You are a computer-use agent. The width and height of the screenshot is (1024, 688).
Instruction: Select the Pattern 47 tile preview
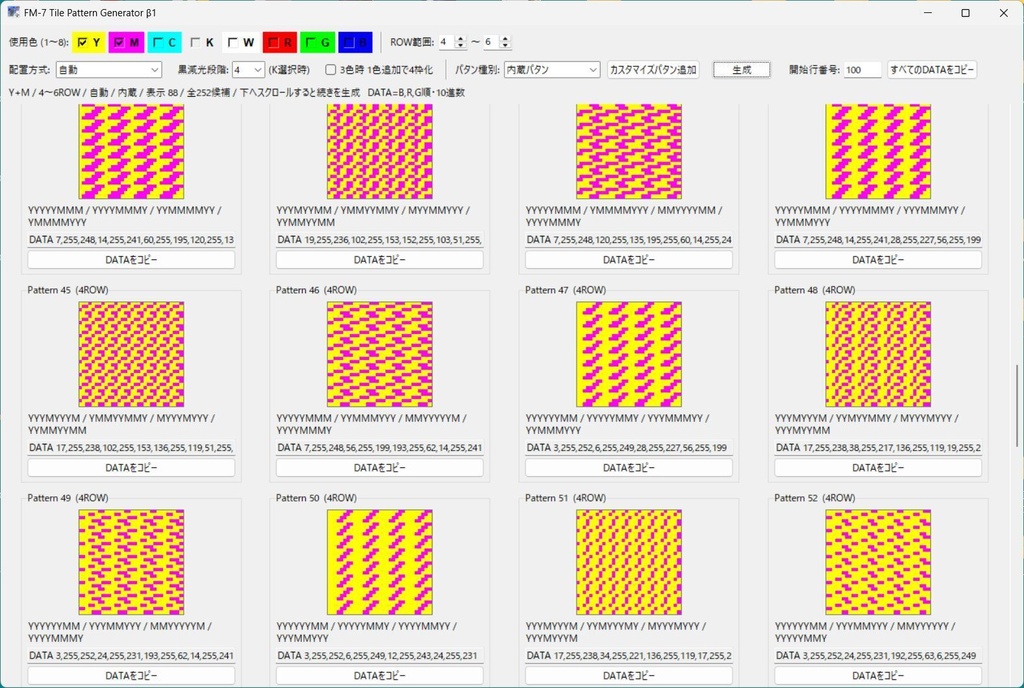tap(629, 354)
